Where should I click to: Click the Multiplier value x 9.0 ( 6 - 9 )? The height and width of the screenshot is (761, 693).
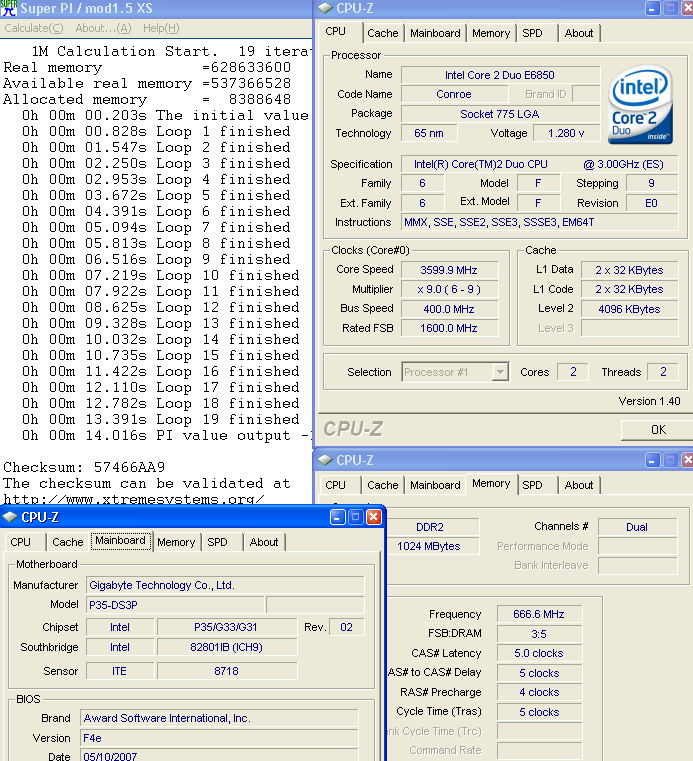[449, 289]
